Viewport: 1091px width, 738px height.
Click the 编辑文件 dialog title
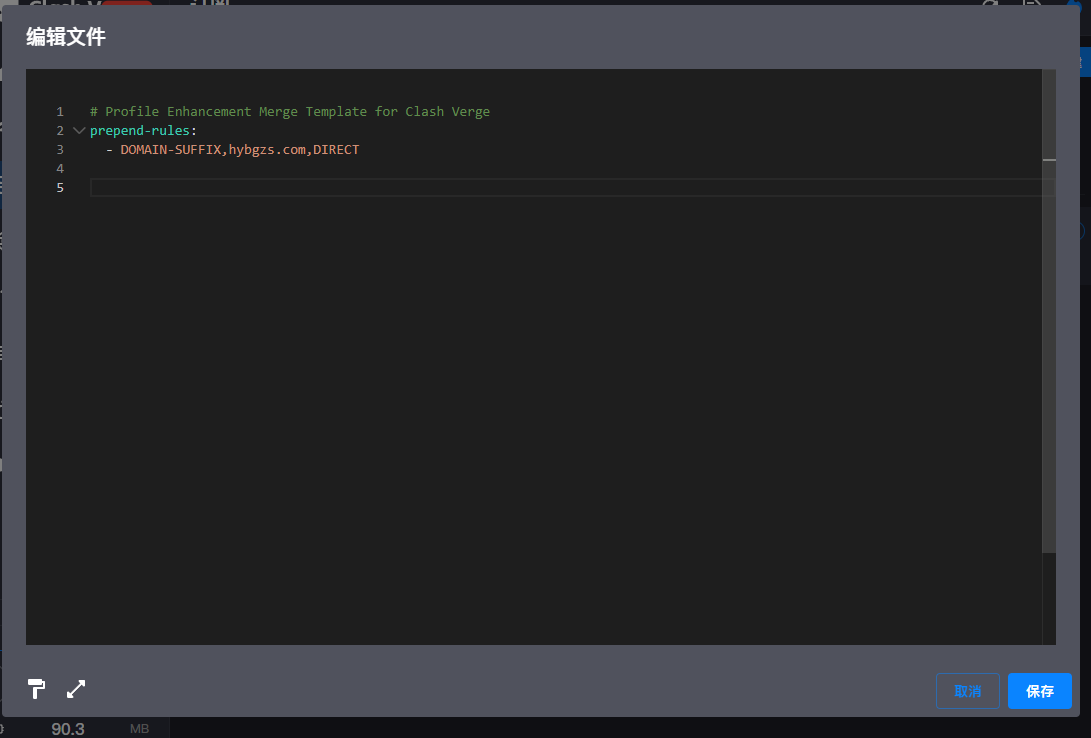tap(65, 37)
